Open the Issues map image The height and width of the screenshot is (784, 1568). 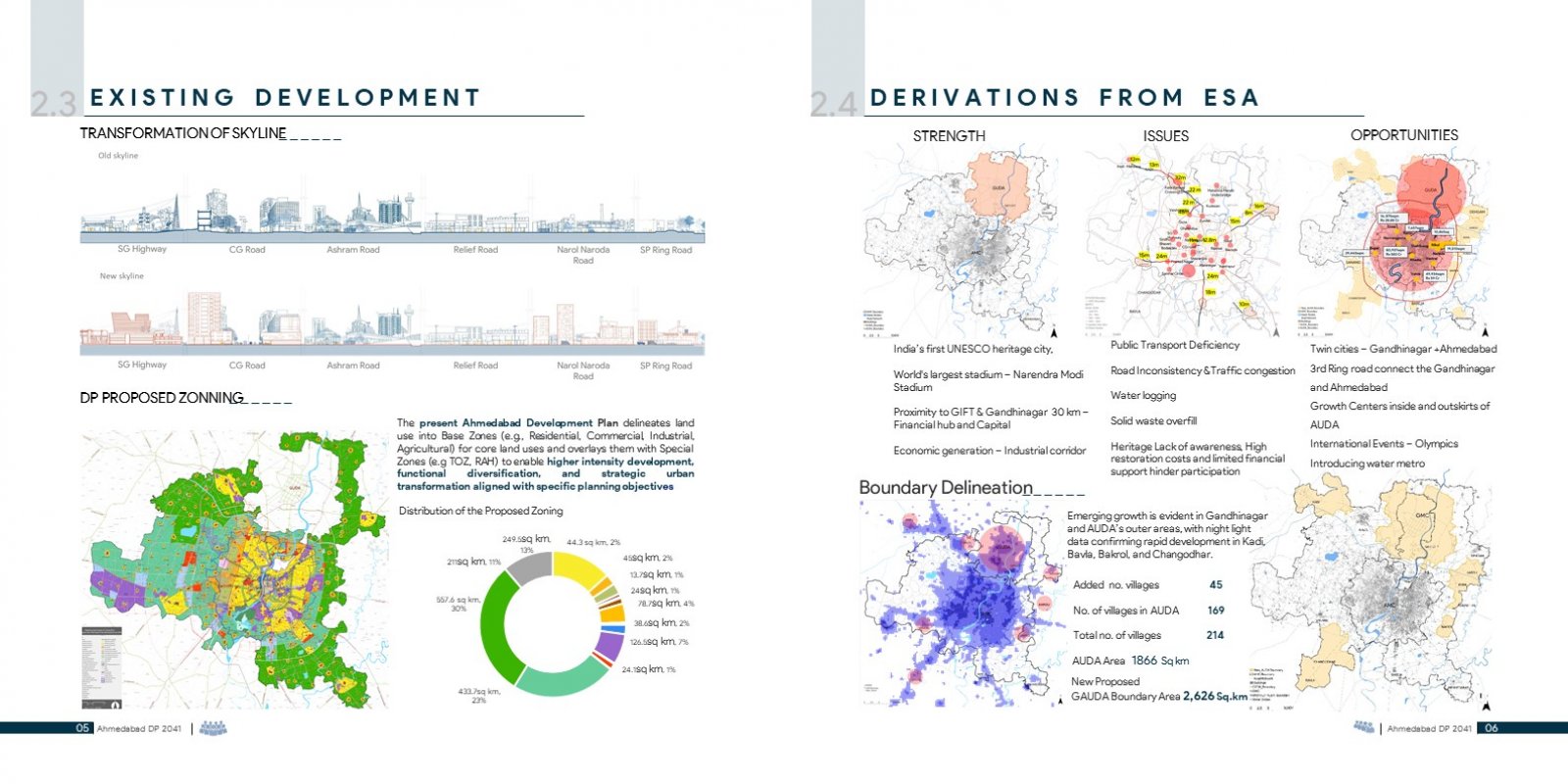click(1183, 242)
